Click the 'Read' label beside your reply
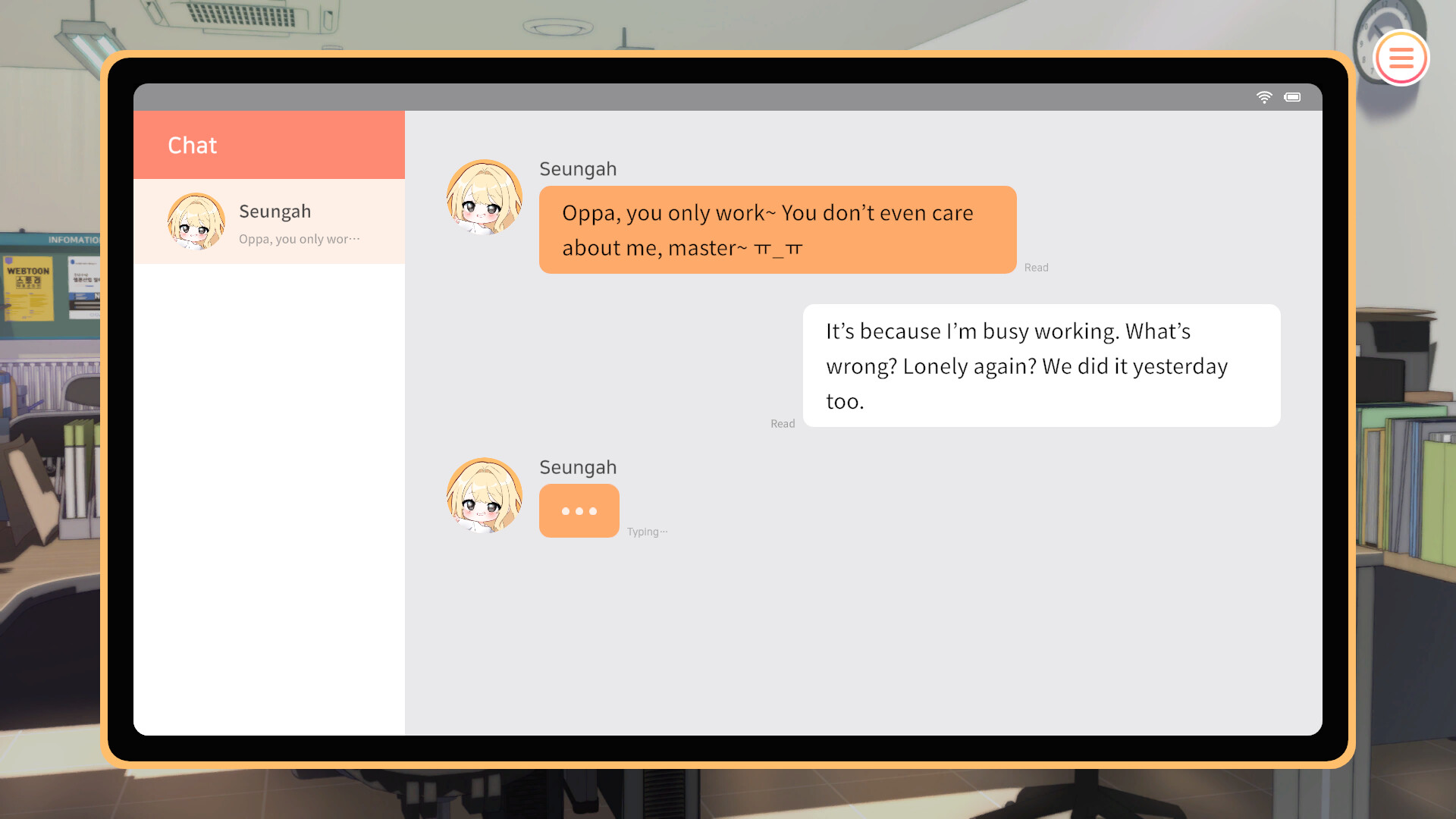 click(x=782, y=423)
